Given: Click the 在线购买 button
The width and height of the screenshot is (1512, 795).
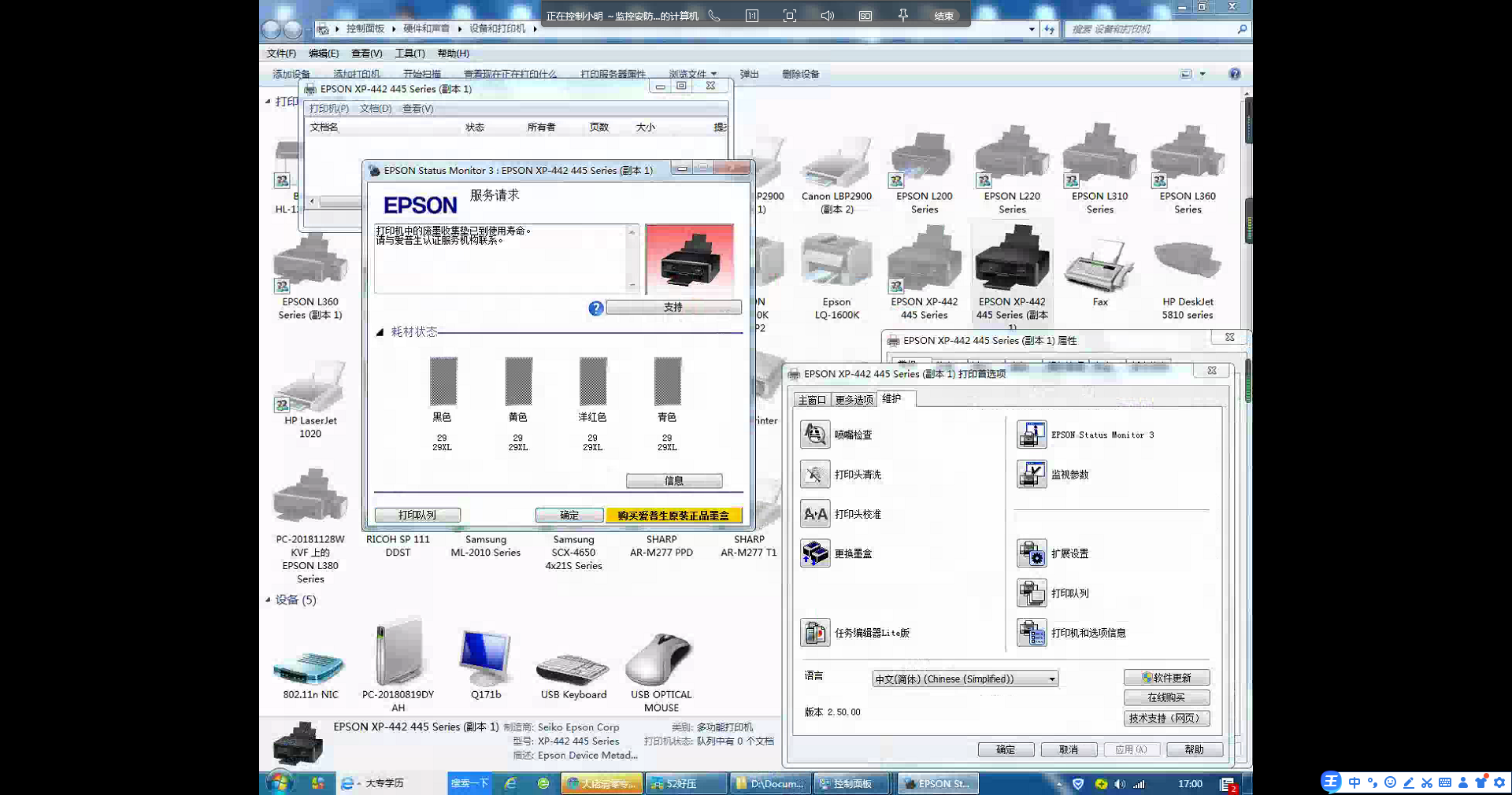Looking at the screenshot, I should coord(1166,697).
